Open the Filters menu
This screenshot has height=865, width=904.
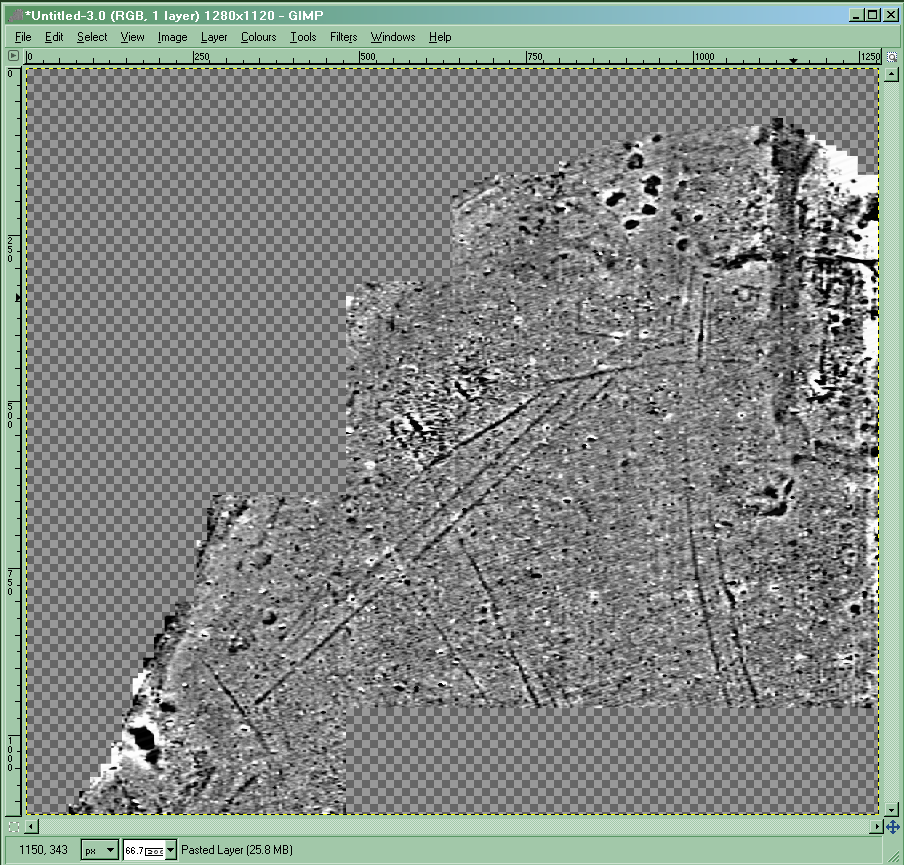pyautogui.click(x=344, y=37)
